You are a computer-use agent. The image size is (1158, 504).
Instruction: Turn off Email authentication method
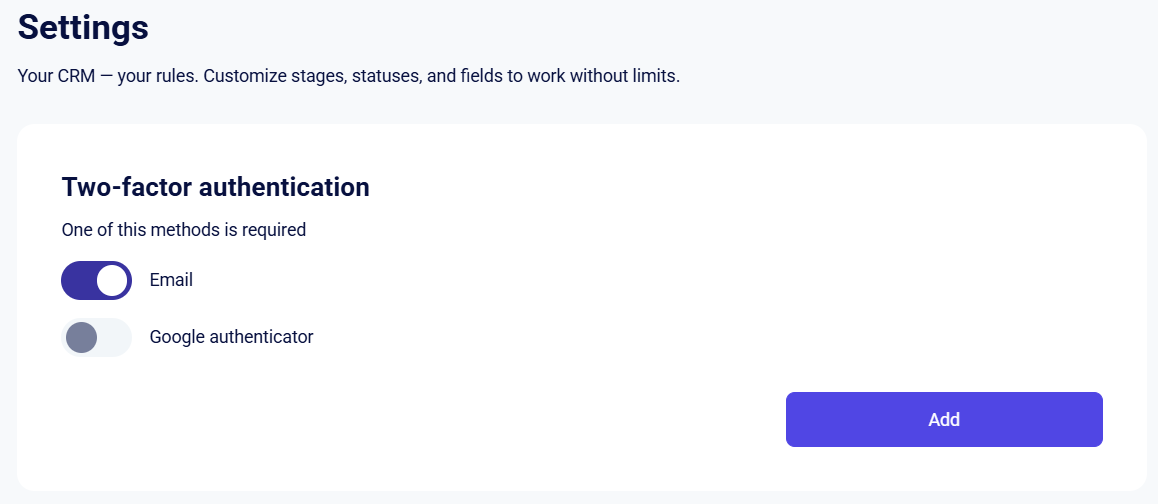coord(96,281)
